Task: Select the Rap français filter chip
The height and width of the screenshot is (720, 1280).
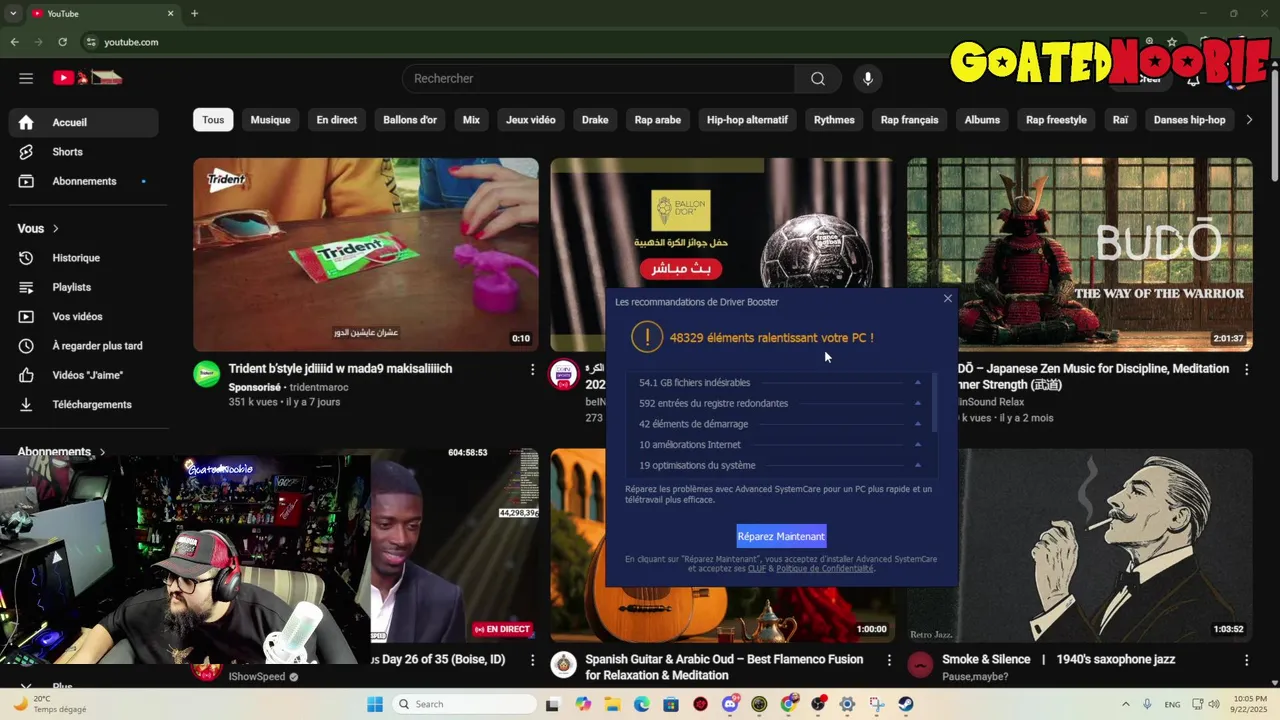Action: coord(909,120)
